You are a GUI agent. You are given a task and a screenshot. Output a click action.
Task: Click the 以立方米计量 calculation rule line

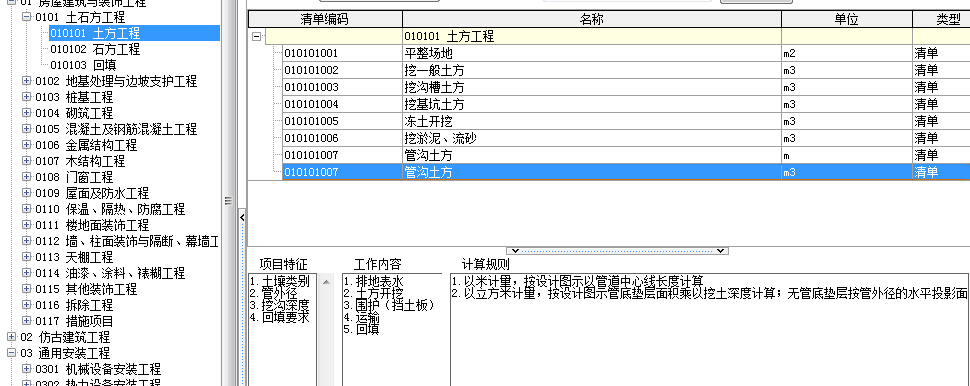pyautogui.click(x=710, y=293)
